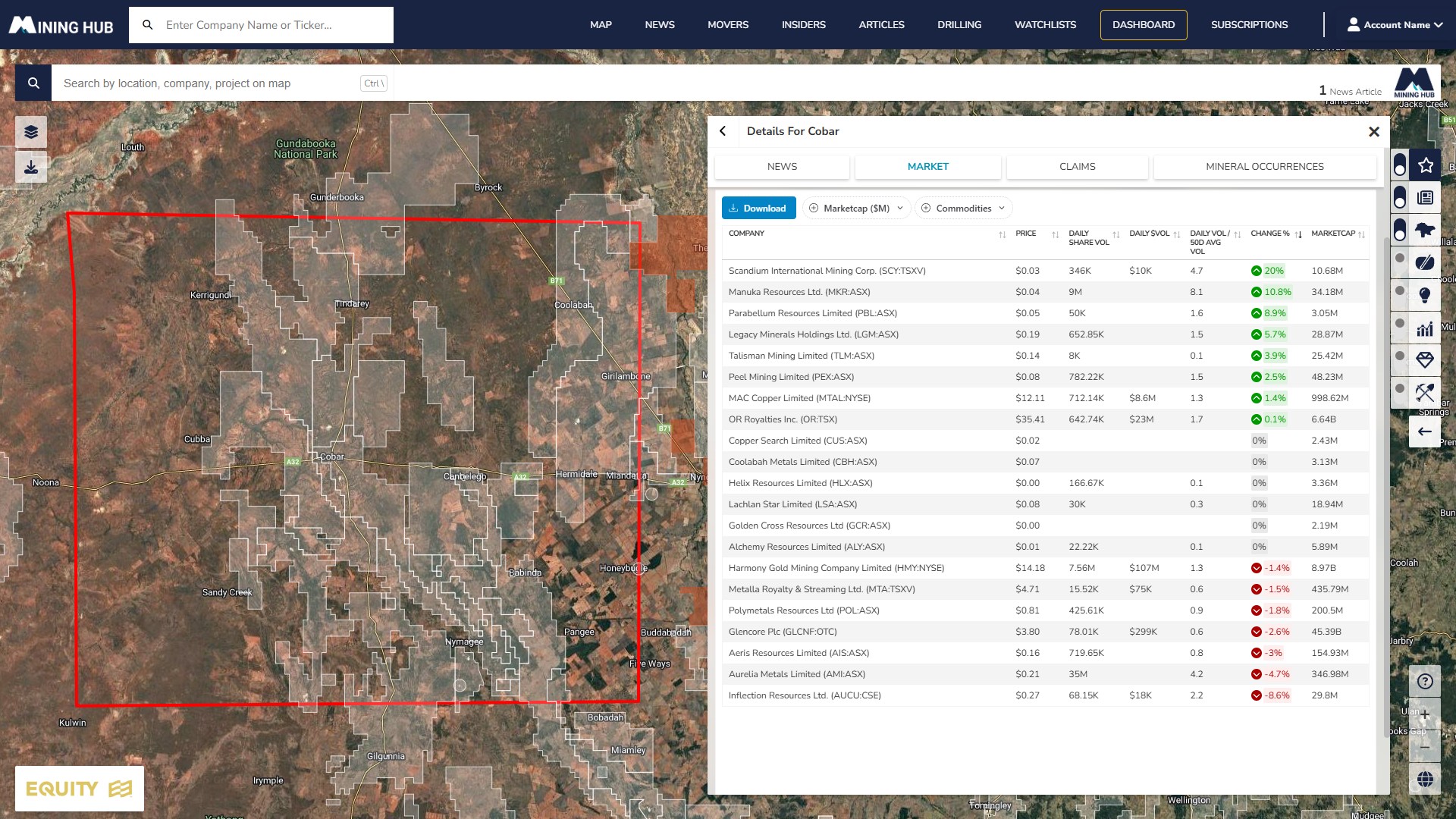1456x819 pixels.
Task: Switch to the Claims tab
Action: click(x=1077, y=167)
